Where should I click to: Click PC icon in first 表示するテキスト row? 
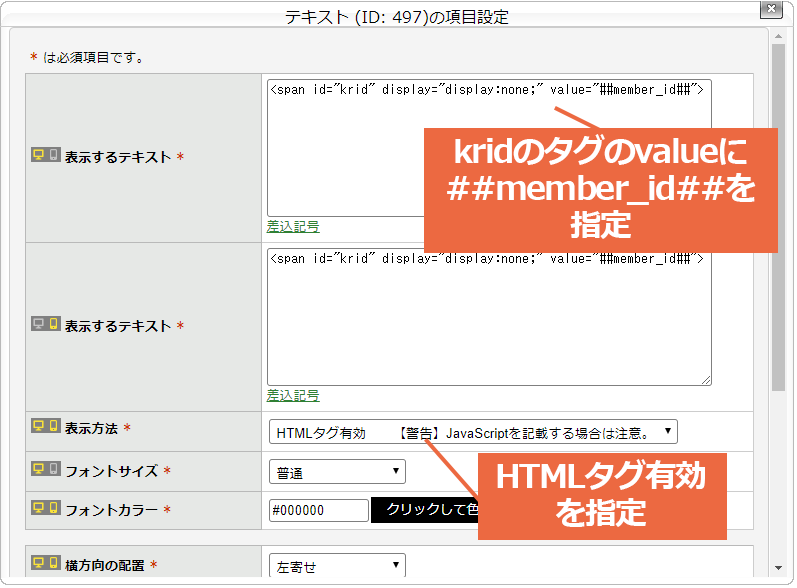tap(38, 154)
